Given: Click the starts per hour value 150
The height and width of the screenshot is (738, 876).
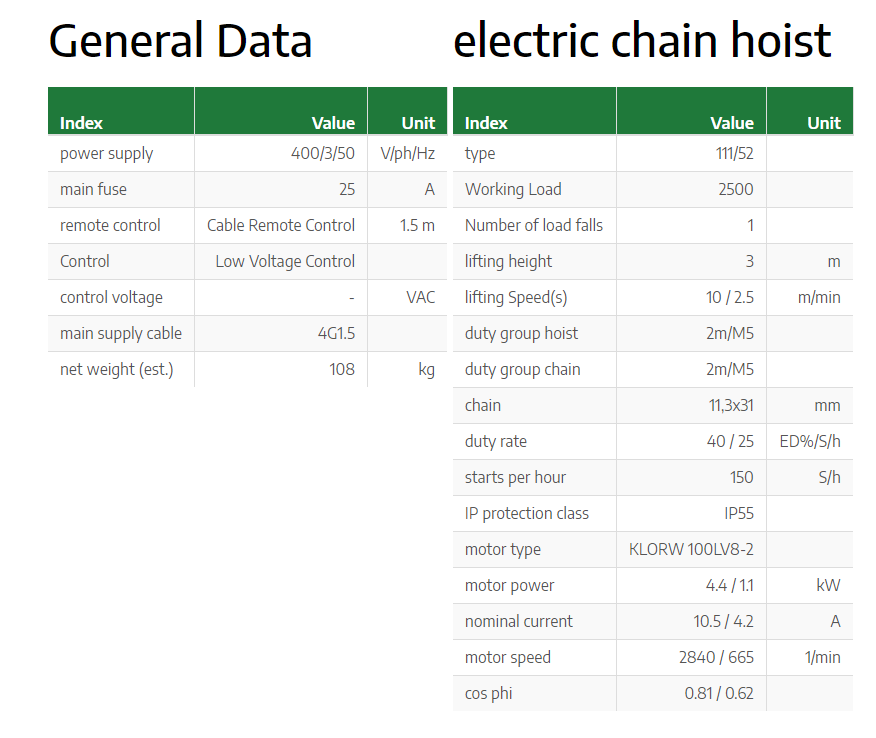Looking at the screenshot, I should 741,478.
